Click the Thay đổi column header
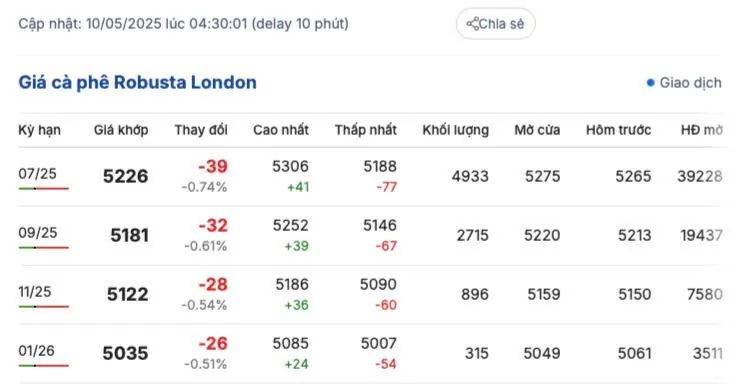This screenshot has width=739, height=391. point(201,130)
